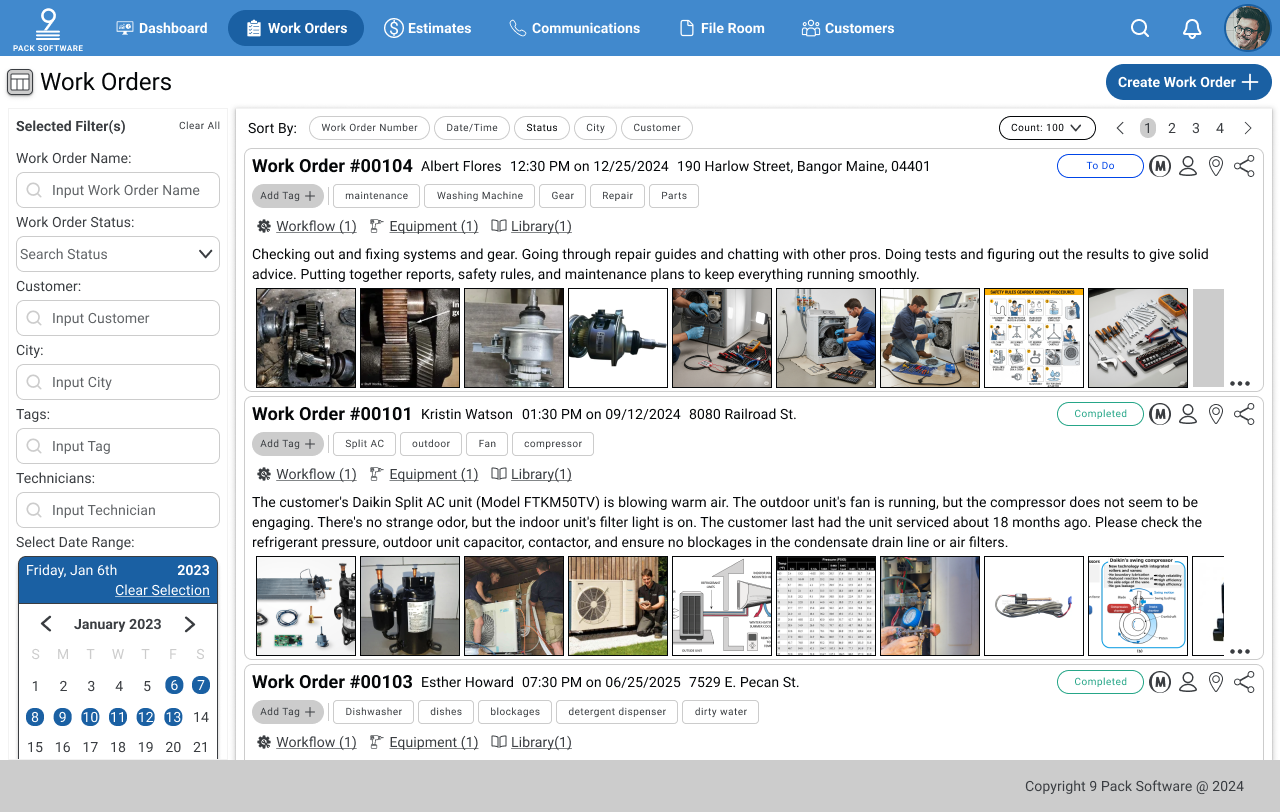Click share icon on Work Order #00104

(1244, 166)
